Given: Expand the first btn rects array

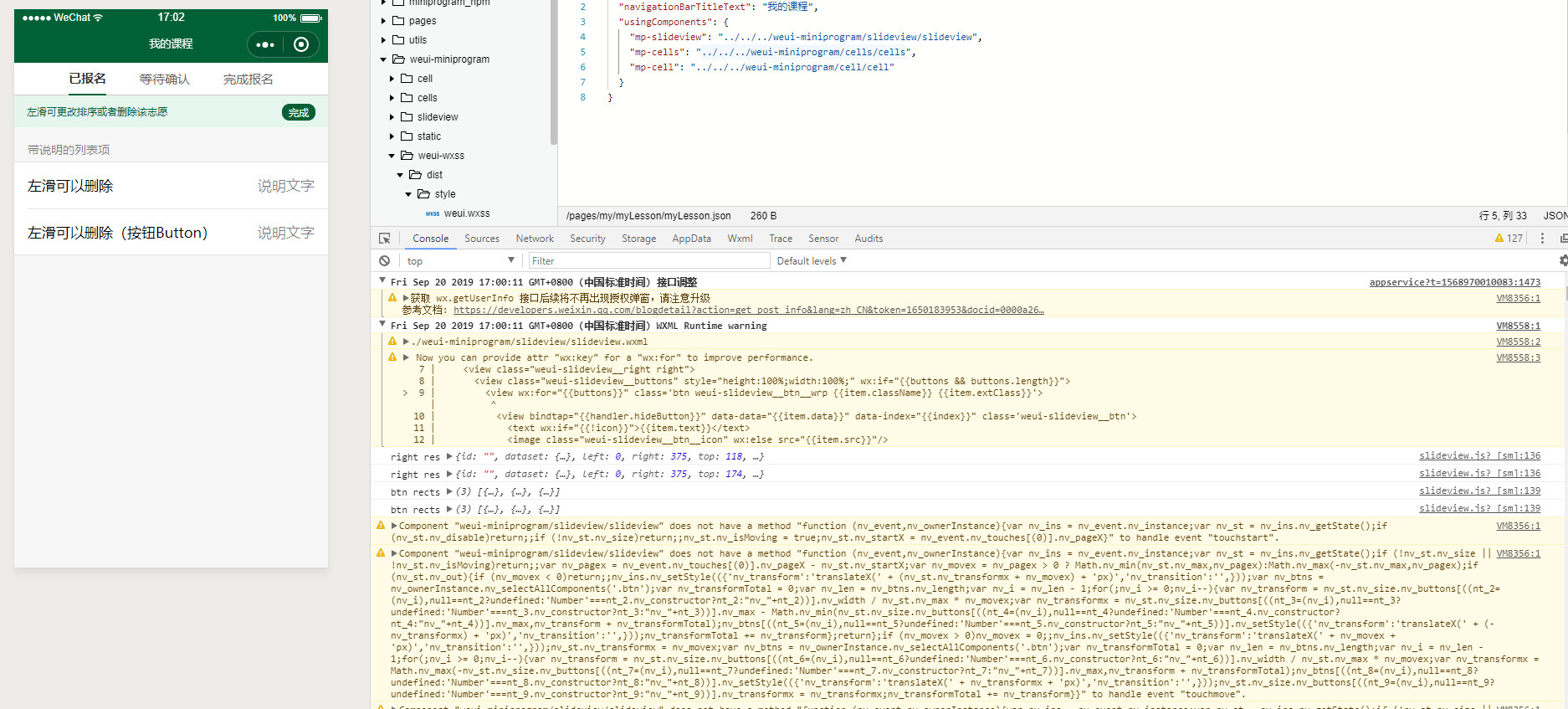Looking at the screenshot, I should pyautogui.click(x=449, y=491).
